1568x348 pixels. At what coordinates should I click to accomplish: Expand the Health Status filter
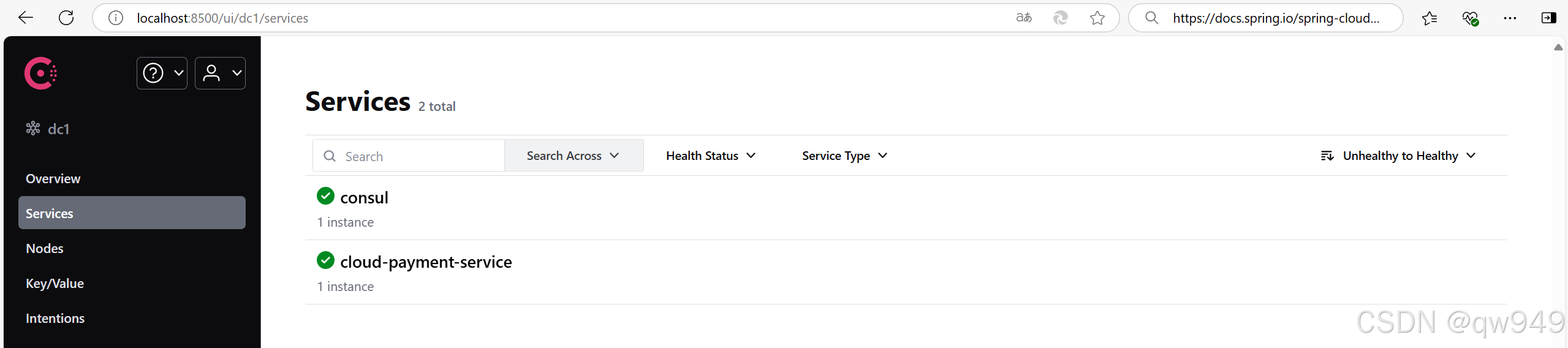point(711,156)
